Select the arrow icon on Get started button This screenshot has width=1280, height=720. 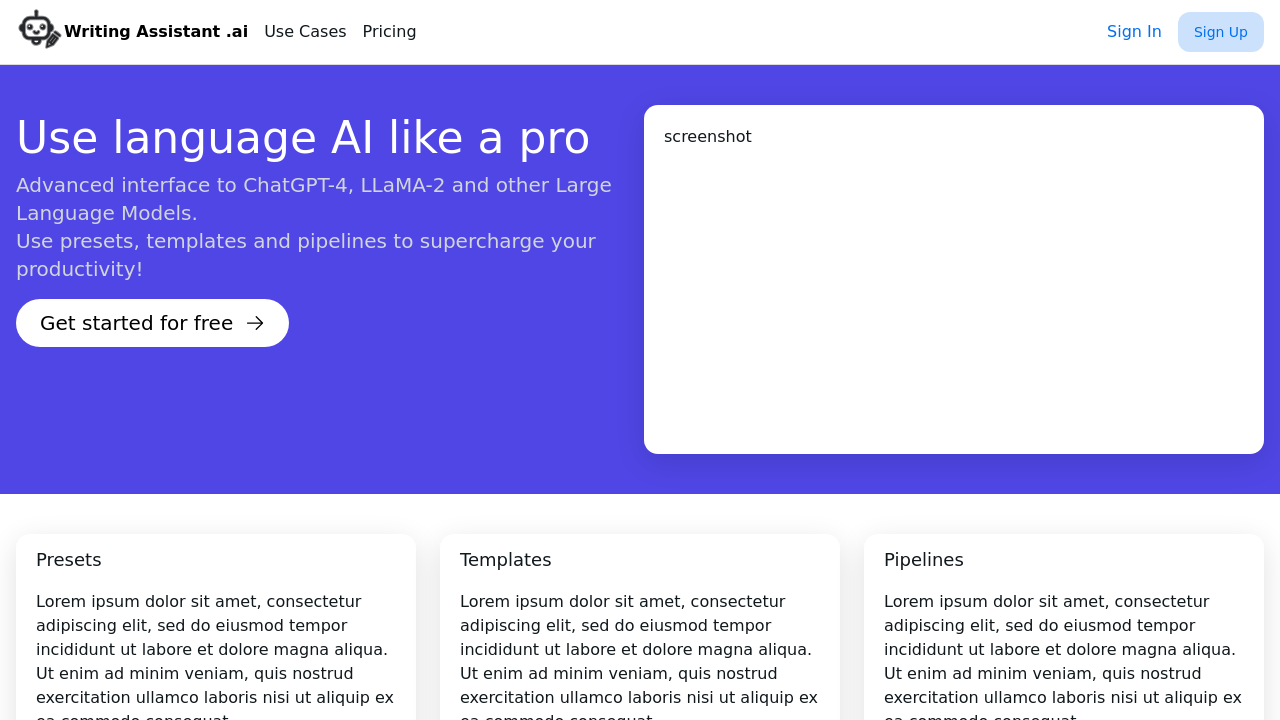(257, 323)
